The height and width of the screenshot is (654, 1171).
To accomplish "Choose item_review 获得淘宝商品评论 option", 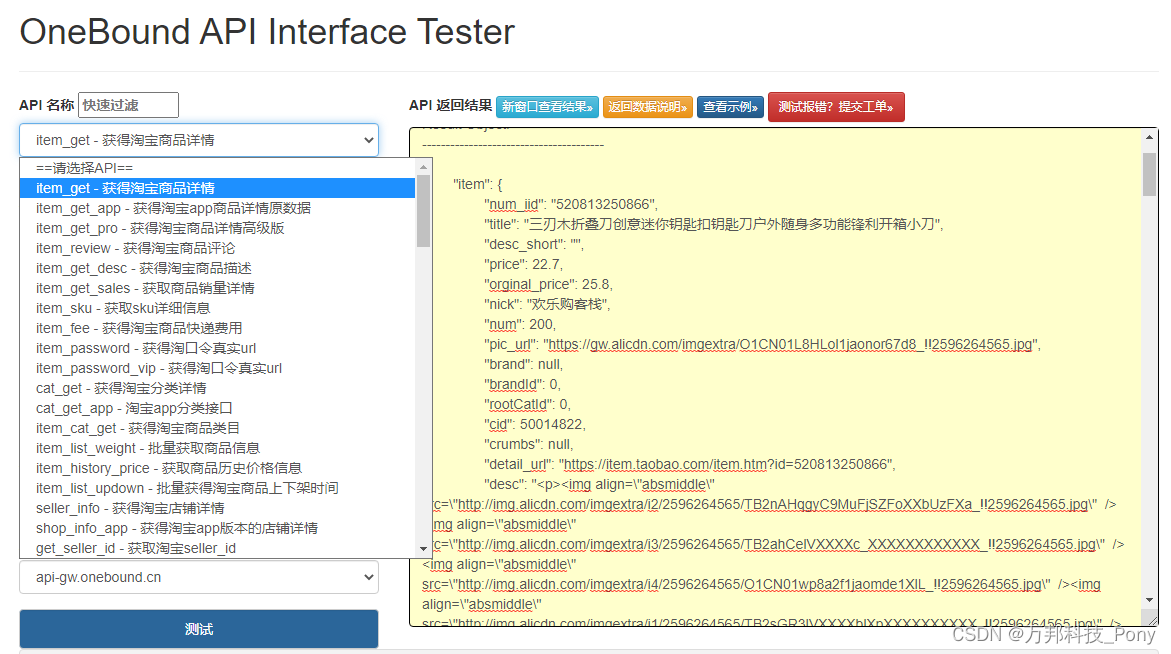I will 217,248.
